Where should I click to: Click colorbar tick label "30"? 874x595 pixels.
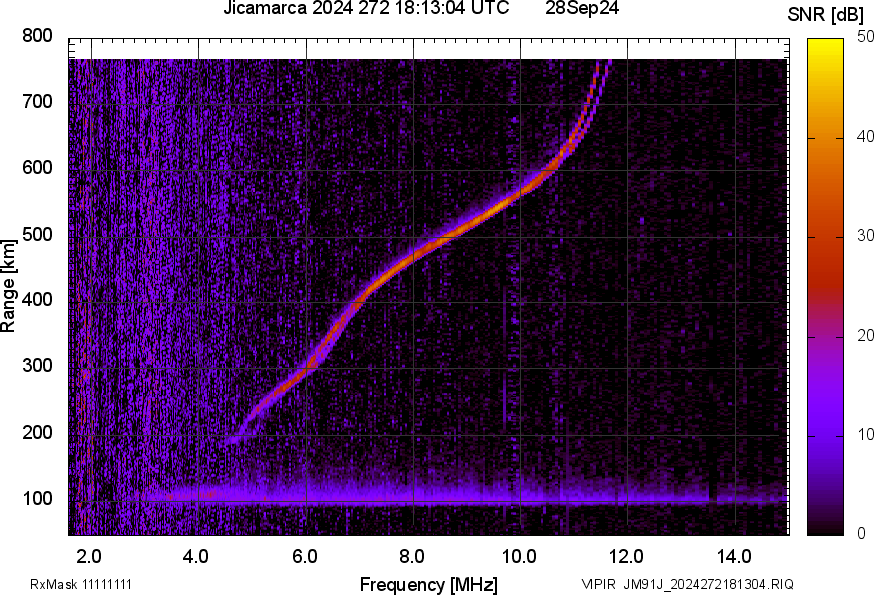866,235
